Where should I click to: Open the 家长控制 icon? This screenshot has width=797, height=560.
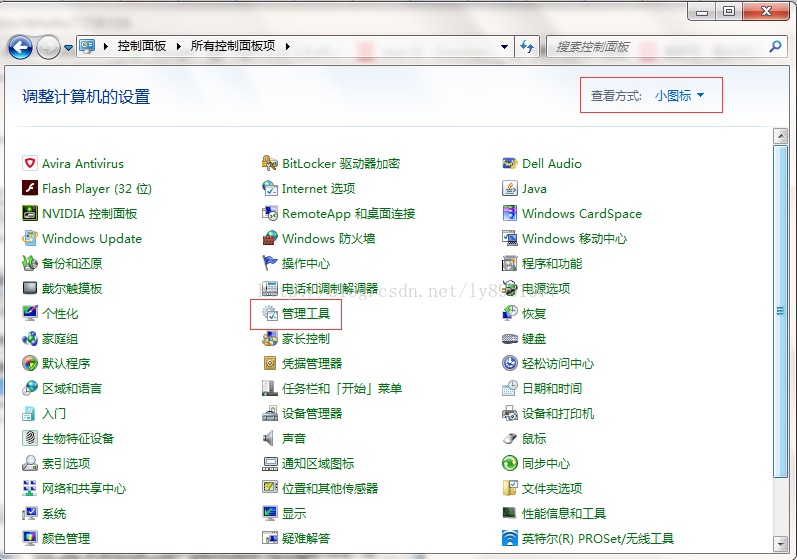click(270, 338)
